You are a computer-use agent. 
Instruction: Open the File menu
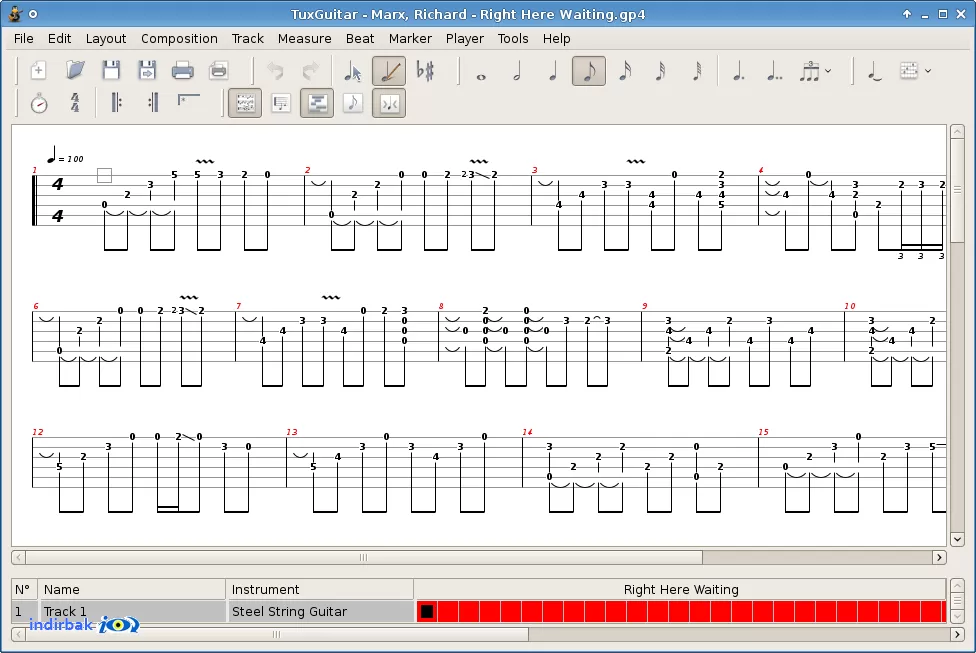[24, 39]
